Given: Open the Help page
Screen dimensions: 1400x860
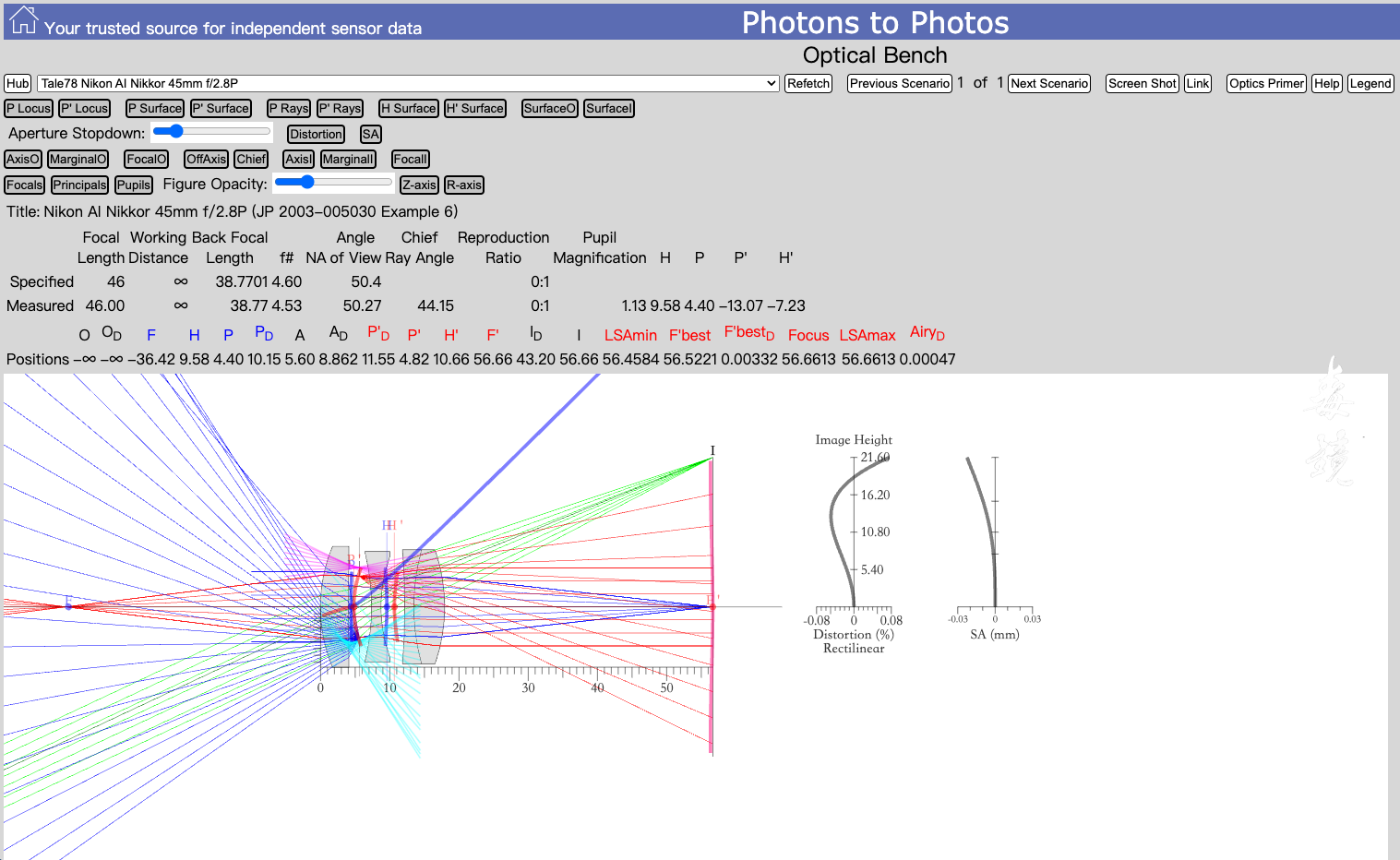Looking at the screenshot, I should click(x=1327, y=83).
